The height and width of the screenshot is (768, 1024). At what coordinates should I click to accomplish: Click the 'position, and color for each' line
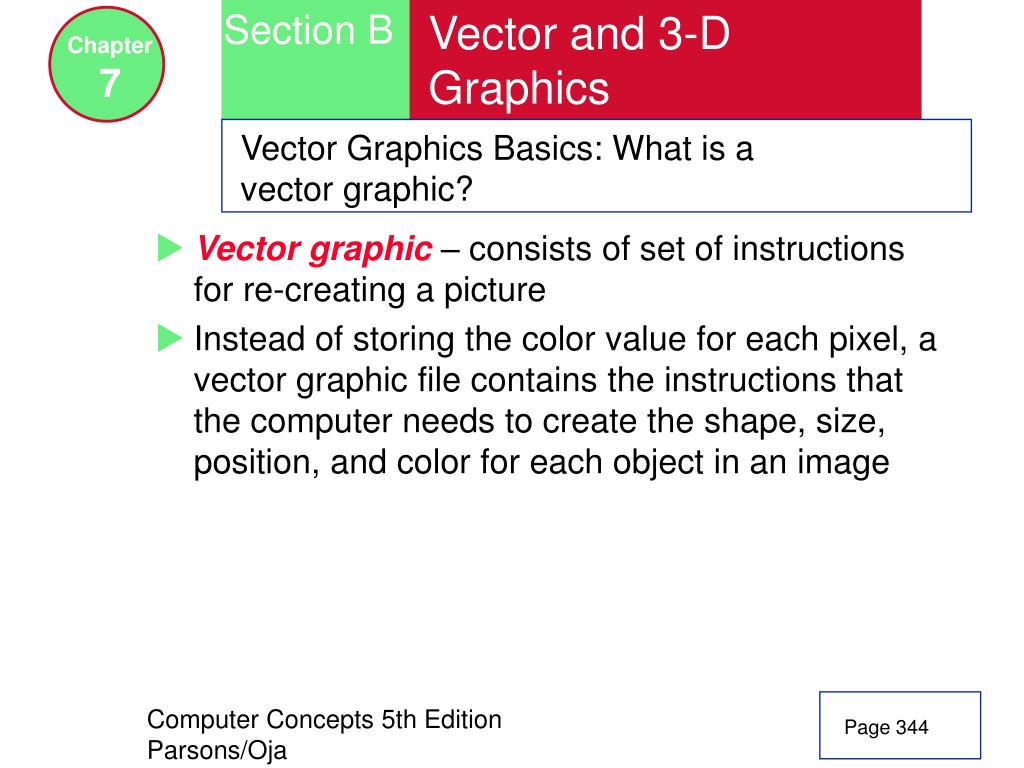(x=541, y=463)
